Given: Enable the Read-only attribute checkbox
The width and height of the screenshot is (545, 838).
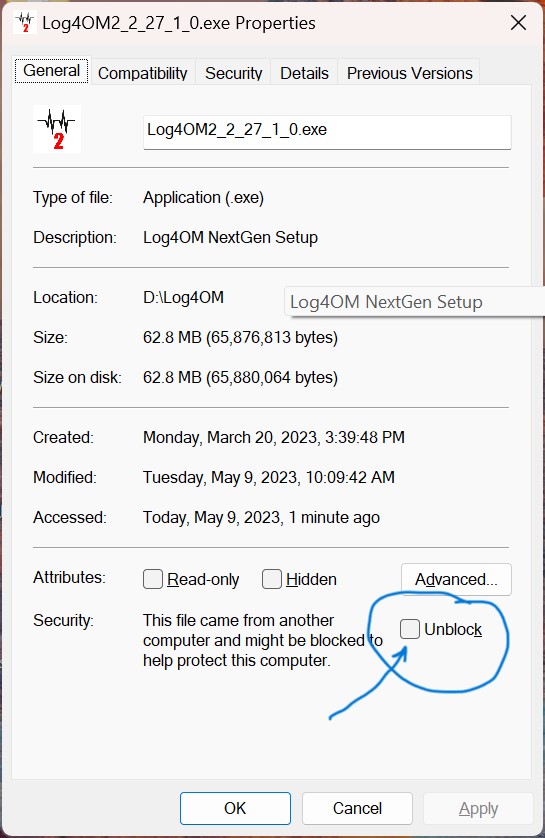Looking at the screenshot, I should pyautogui.click(x=153, y=579).
